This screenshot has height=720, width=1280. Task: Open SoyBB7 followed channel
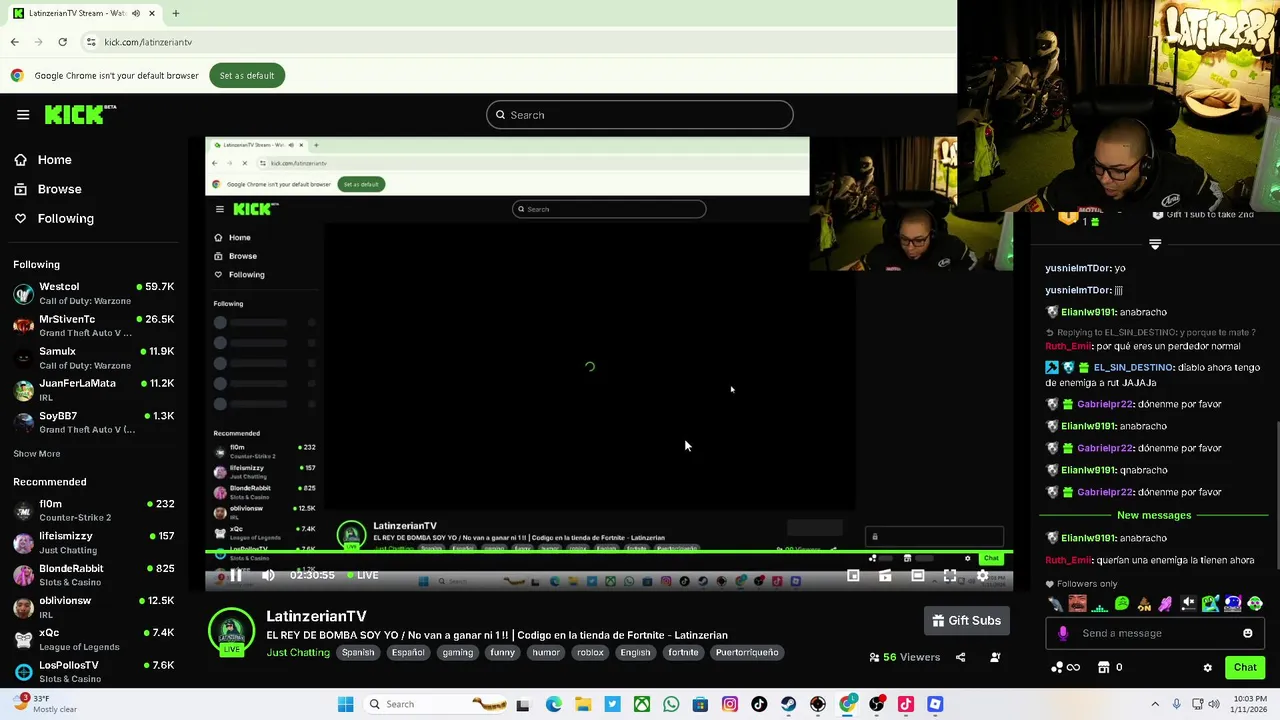[x=95, y=422]
